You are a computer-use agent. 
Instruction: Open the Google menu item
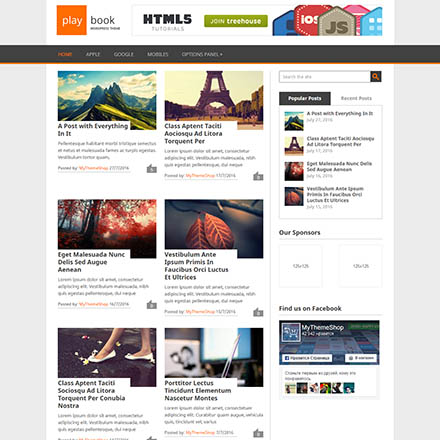(124, 54)
